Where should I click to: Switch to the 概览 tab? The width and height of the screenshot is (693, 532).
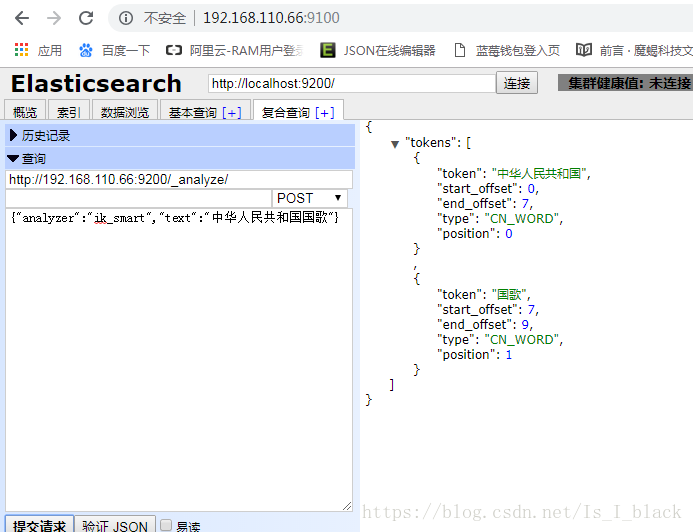(x=25, y=110)
